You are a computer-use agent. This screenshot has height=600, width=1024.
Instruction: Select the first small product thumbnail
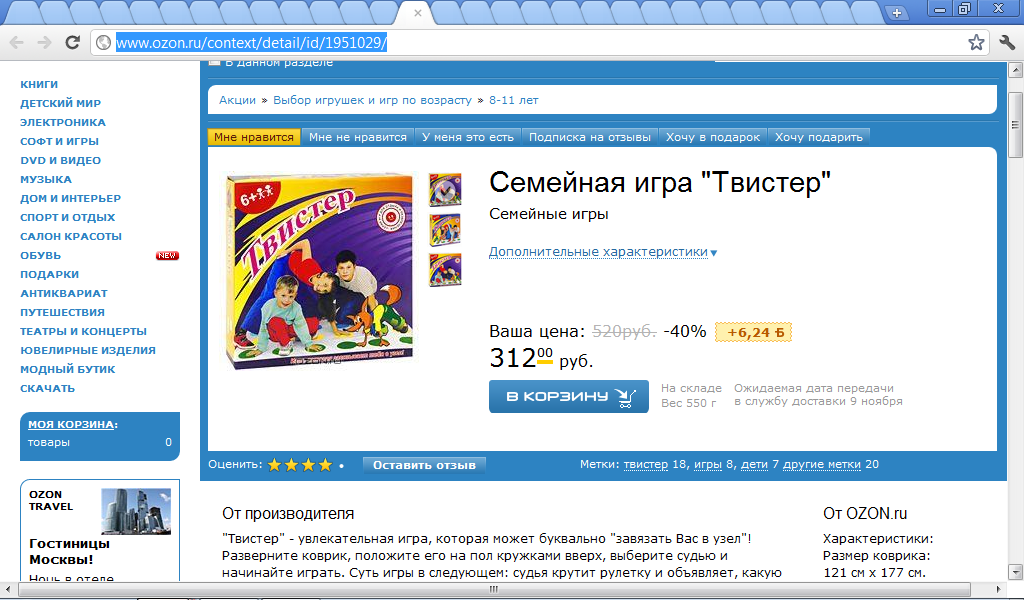coord(445,189)
